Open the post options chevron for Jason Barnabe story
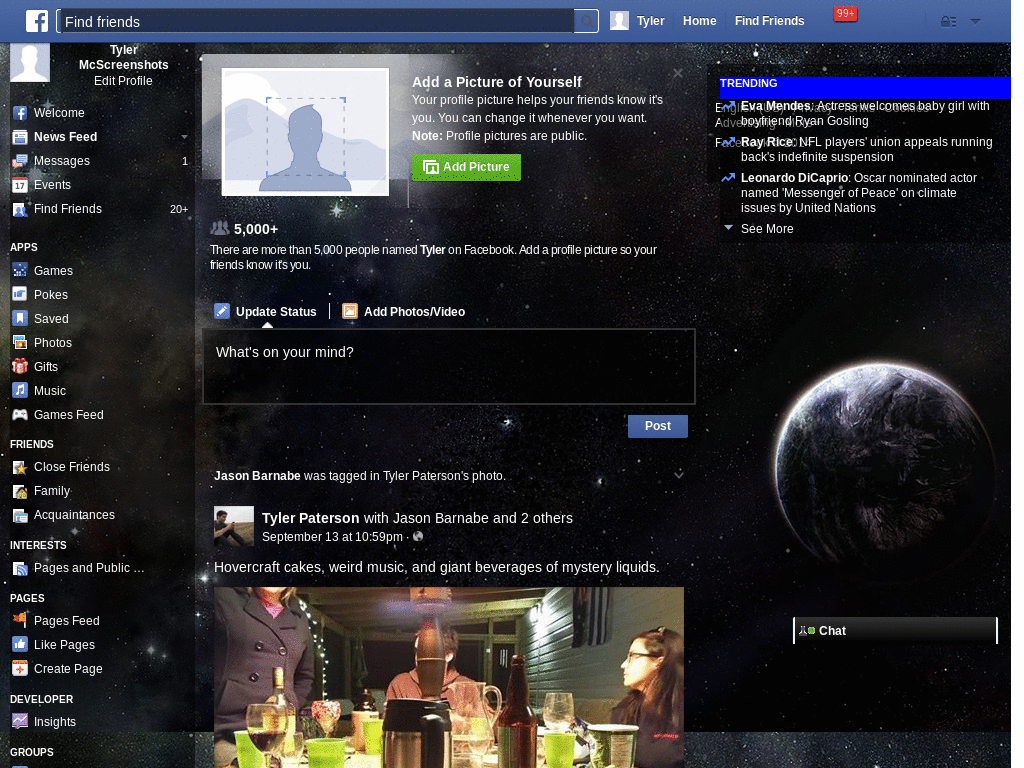The width and height of the screenshot is (1024, 768). coord(679,475)
